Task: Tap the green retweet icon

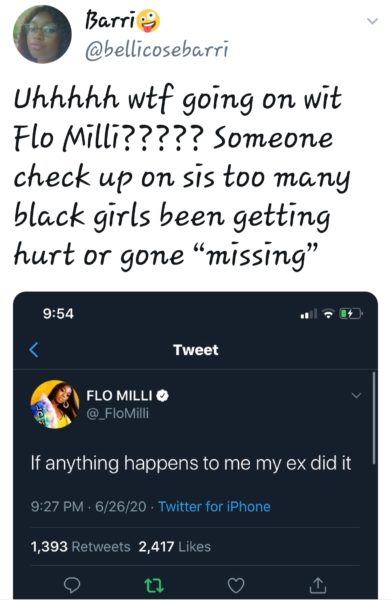Action: (154, 585)
